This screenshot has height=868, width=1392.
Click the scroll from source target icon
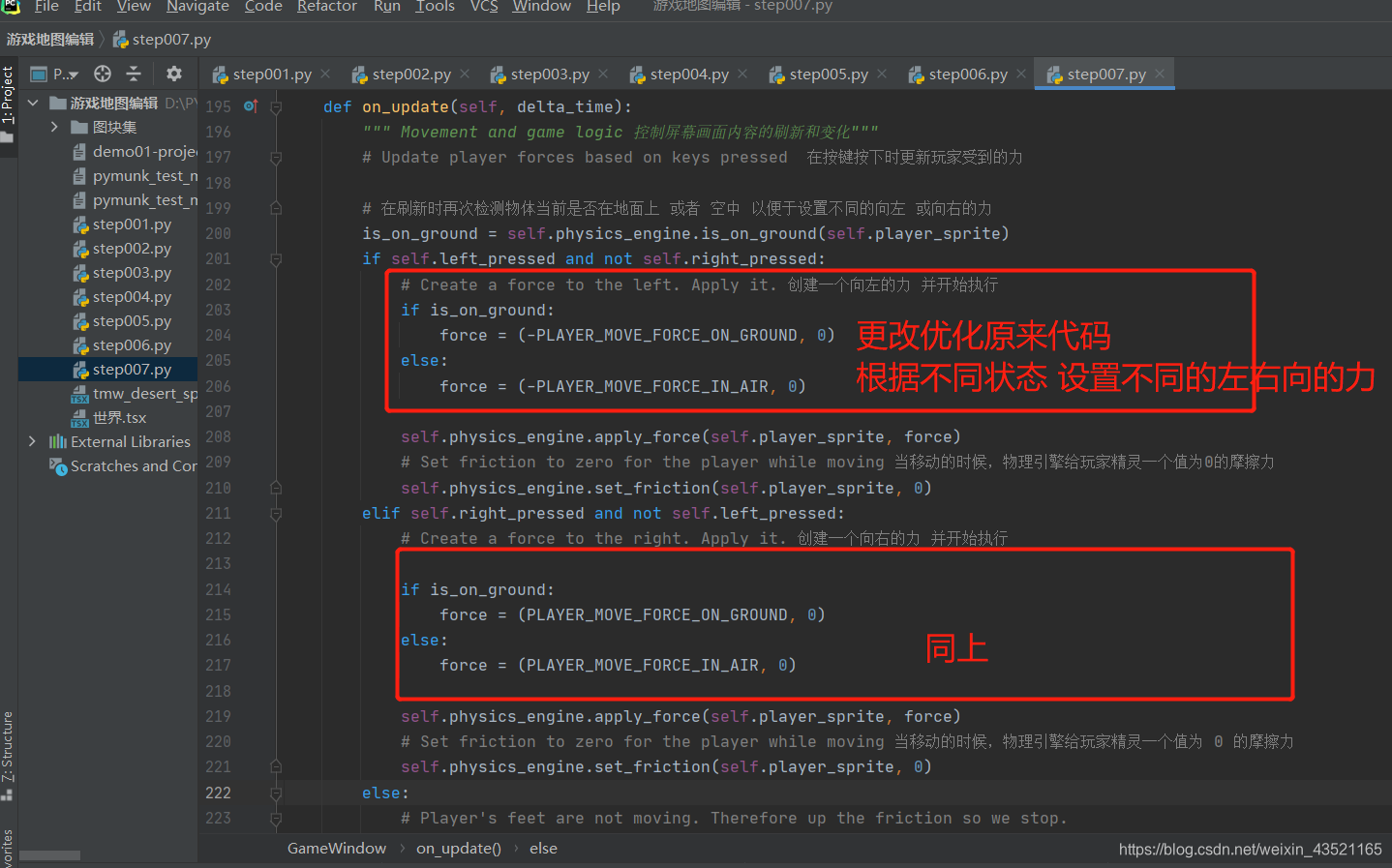point(103,75)
